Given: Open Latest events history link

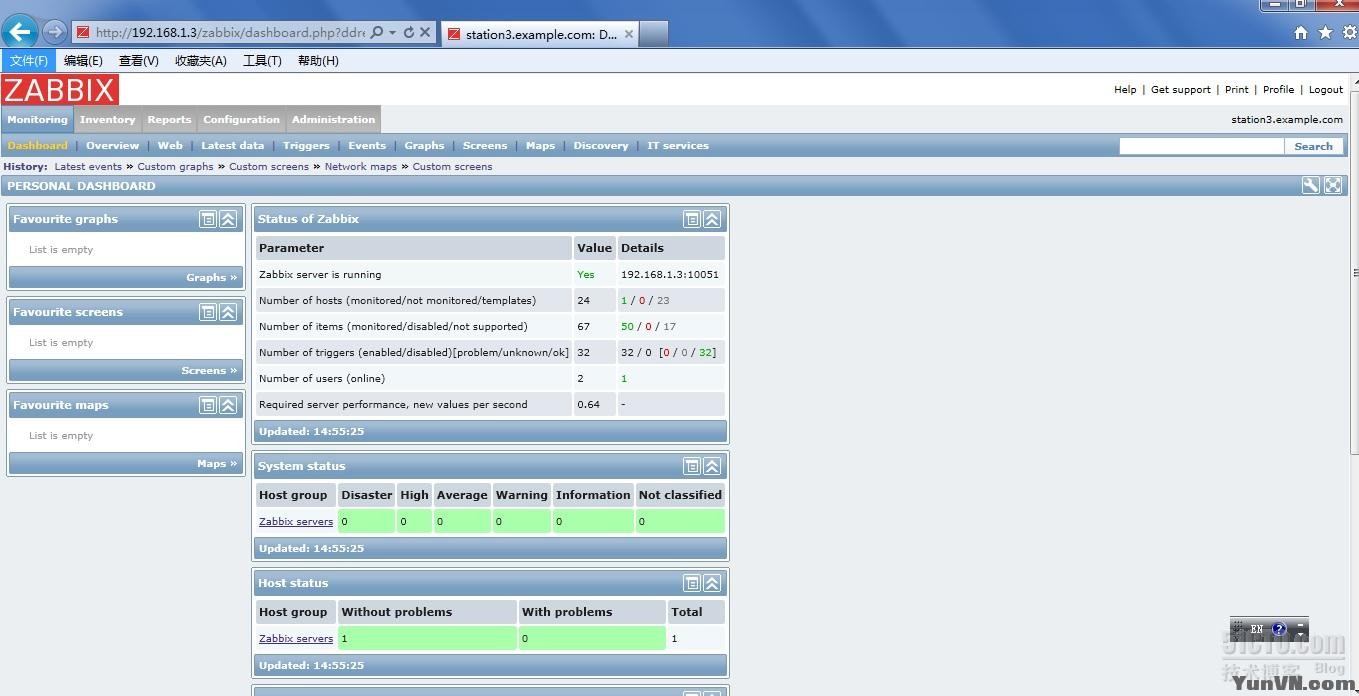Looking at the screenshot, I should 88,167.
